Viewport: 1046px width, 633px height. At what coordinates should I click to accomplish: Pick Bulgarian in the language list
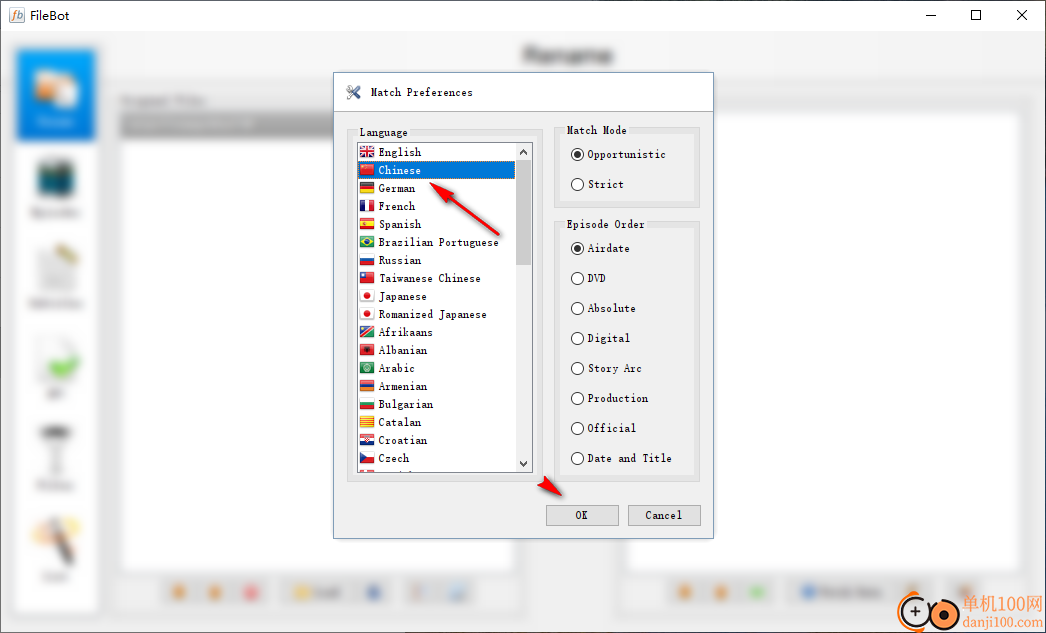pyautogui.click(x=436, y=404)
